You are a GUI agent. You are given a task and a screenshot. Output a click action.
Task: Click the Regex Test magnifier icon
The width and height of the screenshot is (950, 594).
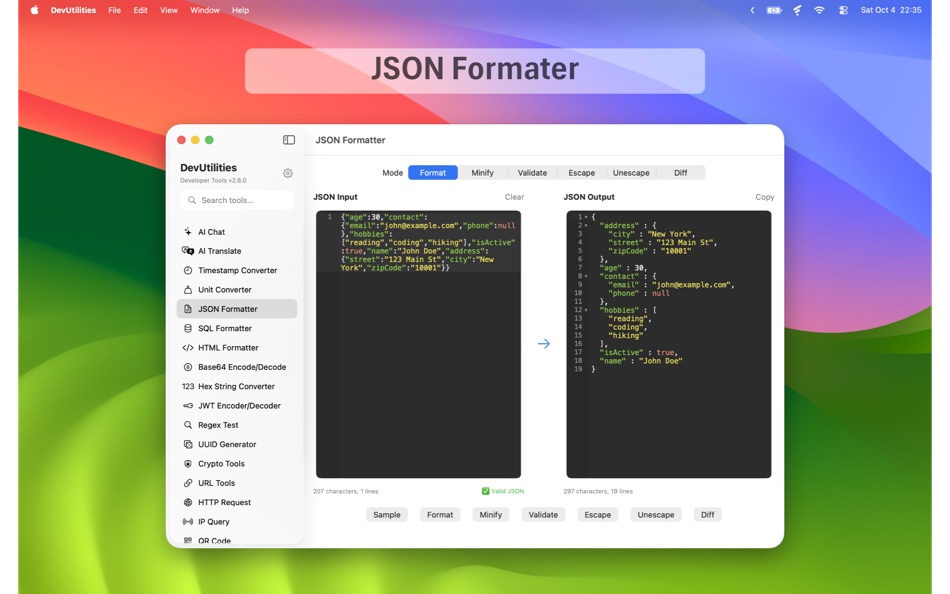point(188,425)
